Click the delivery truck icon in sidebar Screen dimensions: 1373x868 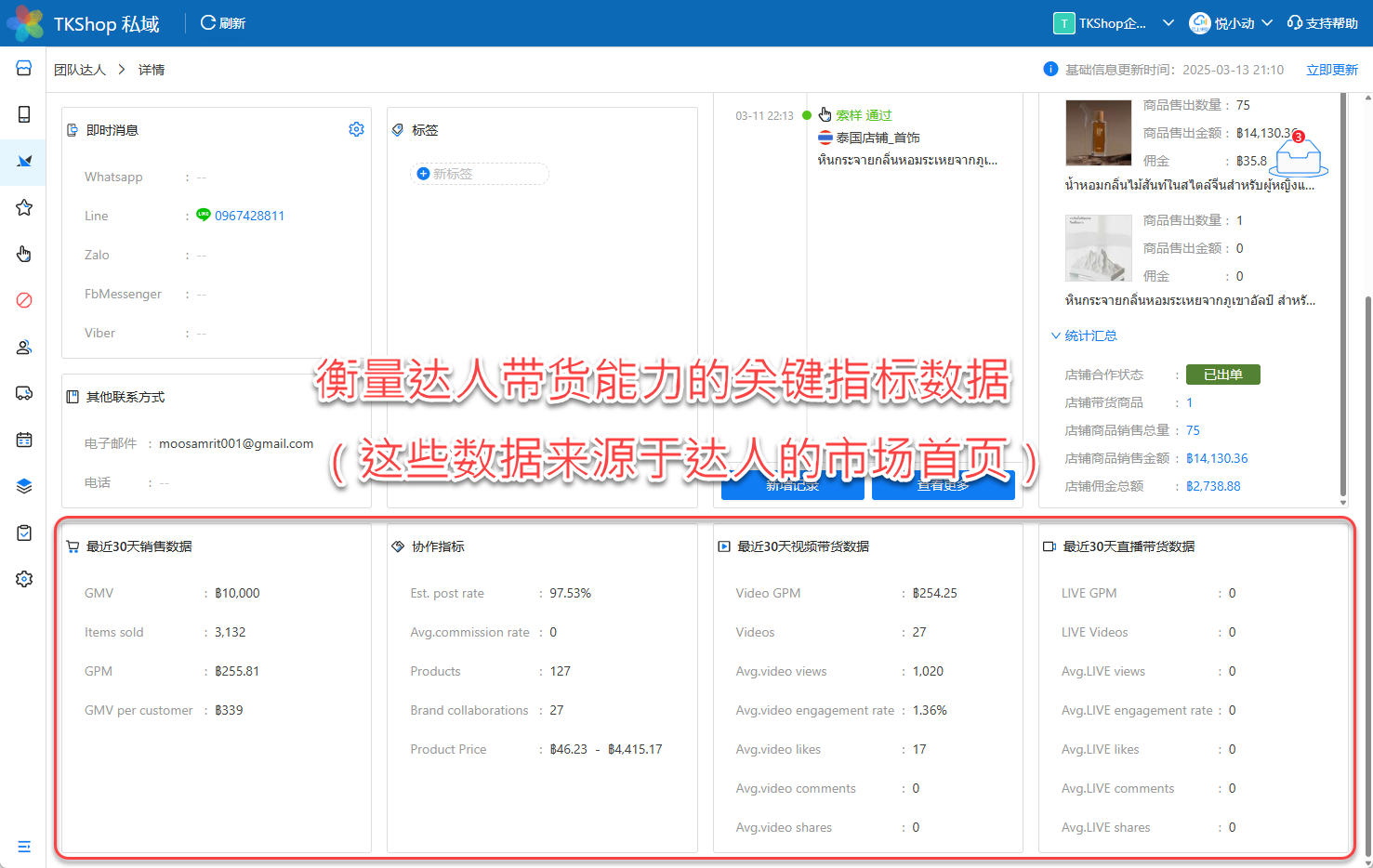click(x=24, y=393)
